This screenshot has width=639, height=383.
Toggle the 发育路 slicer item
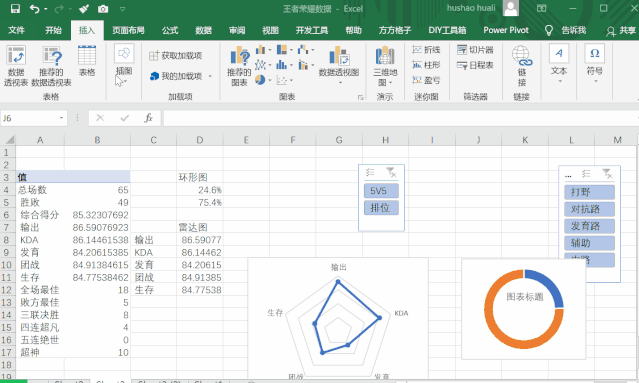pos(589,226)
